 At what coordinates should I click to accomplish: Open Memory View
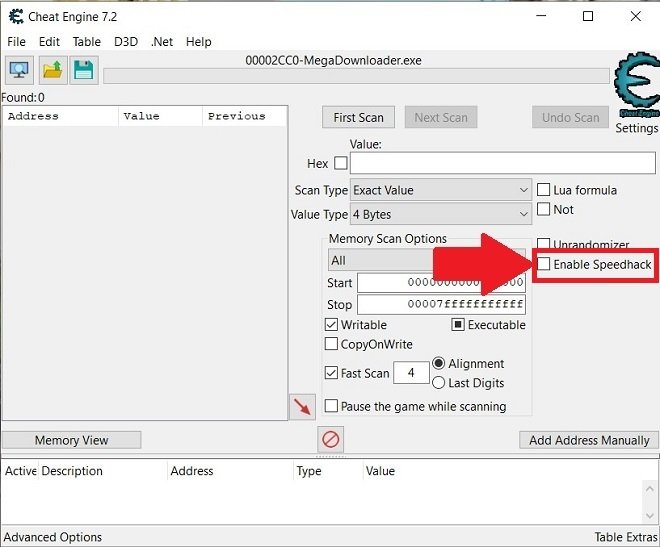[x=72, y=440]
